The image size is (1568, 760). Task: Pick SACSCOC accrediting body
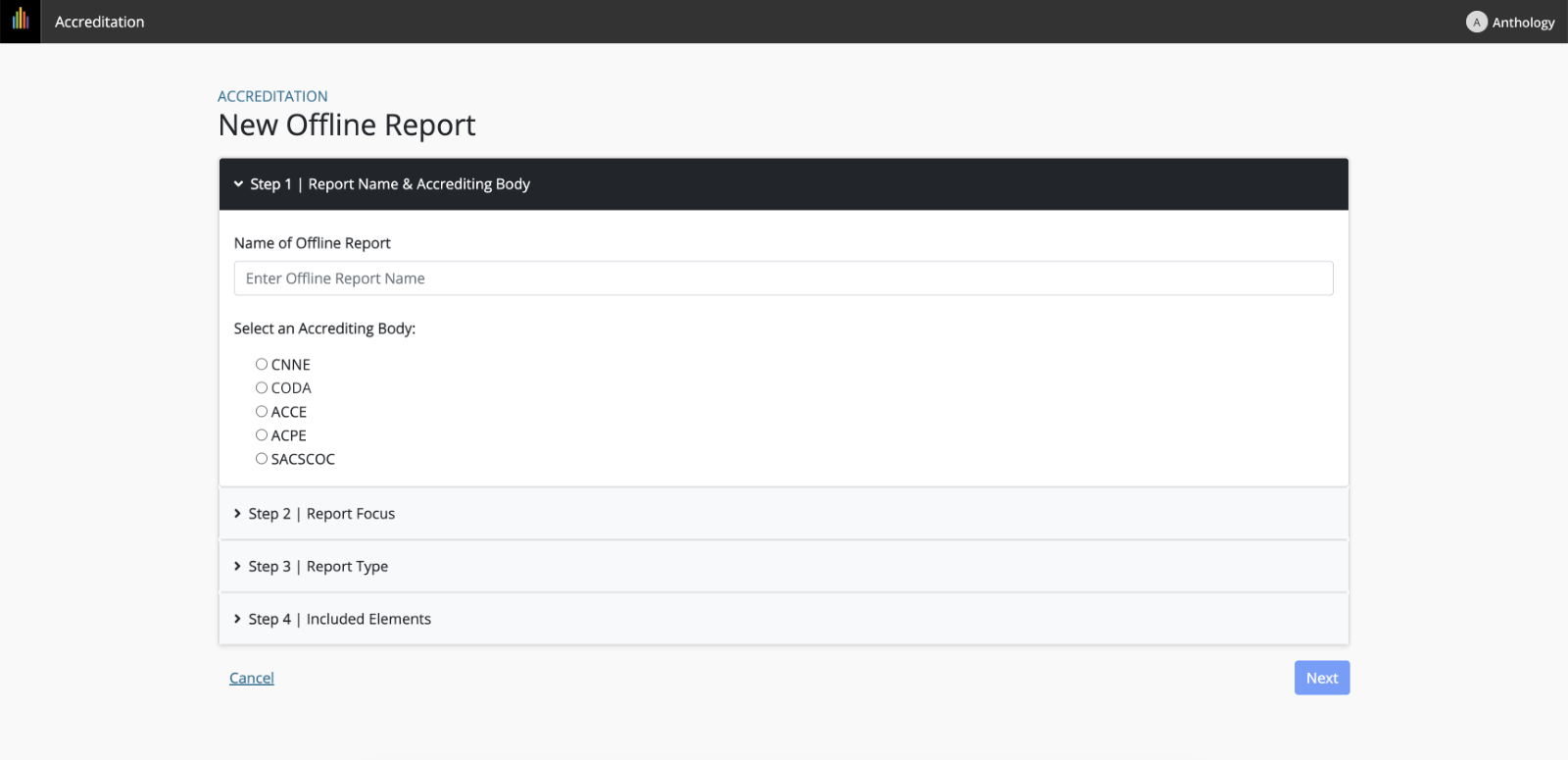262,458
